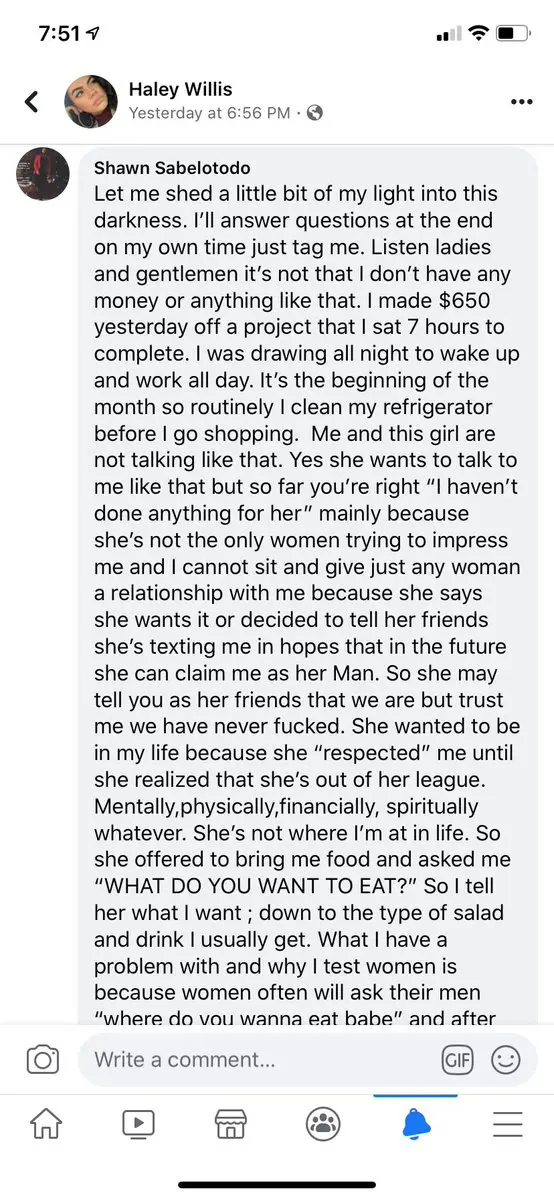Tap the Yesterday at 6:56 PM timestamp
This screenshot has width=554, height=1199.
point(210,113)
